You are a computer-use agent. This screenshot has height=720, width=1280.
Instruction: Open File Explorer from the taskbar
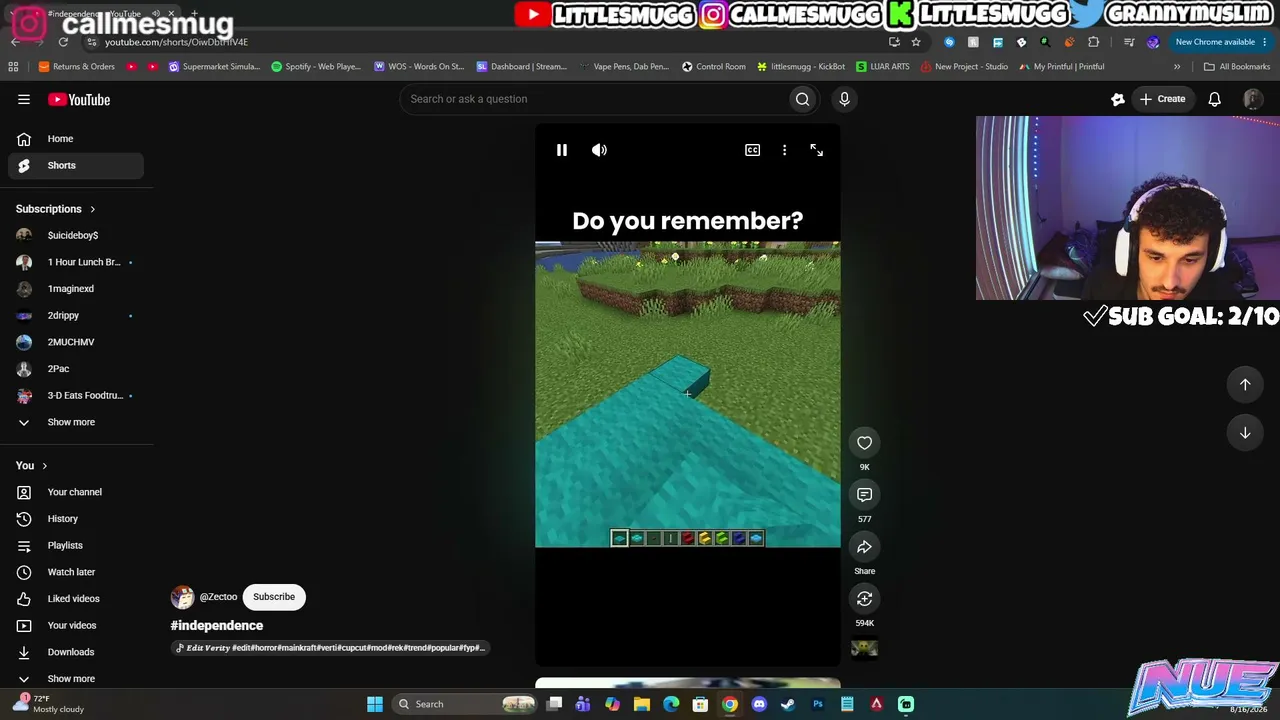[x=642, y=704]
